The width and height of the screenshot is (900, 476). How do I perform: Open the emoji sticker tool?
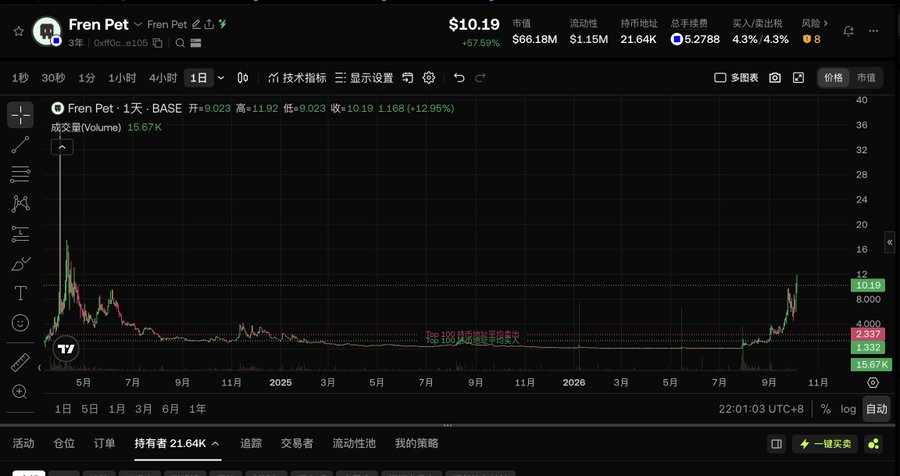point(20,323)
